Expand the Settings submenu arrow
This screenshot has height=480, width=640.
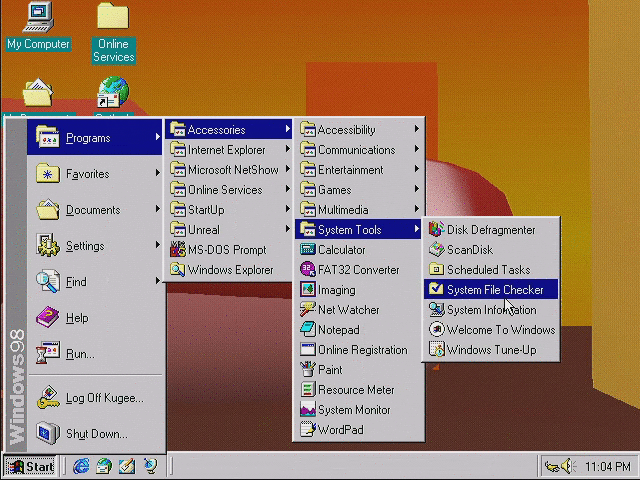[158, 245]
